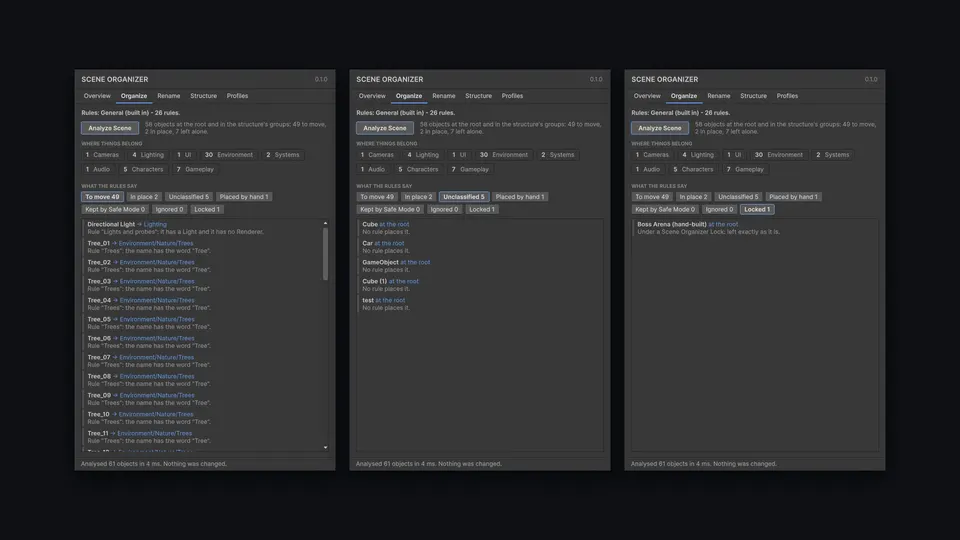Open Profiles tab in middle panel
The image size is (960, 540).
point(512,96)
